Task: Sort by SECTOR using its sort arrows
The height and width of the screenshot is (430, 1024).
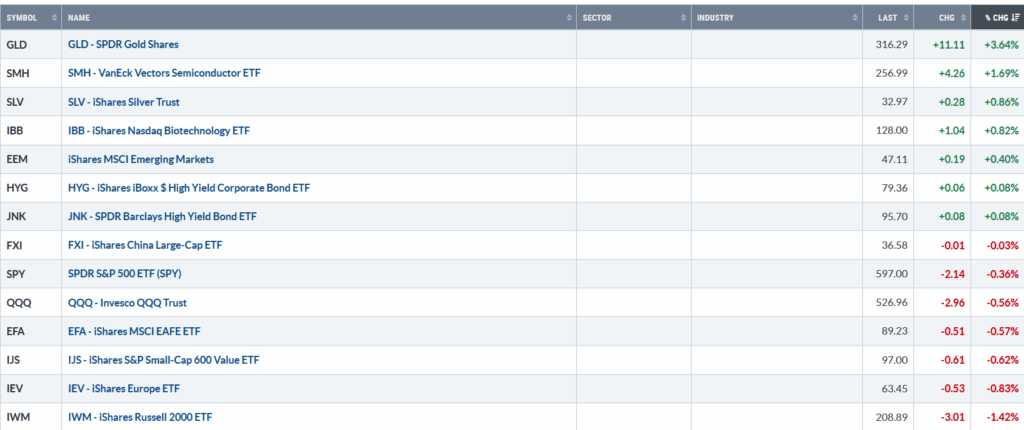Action: pos(684,18)
